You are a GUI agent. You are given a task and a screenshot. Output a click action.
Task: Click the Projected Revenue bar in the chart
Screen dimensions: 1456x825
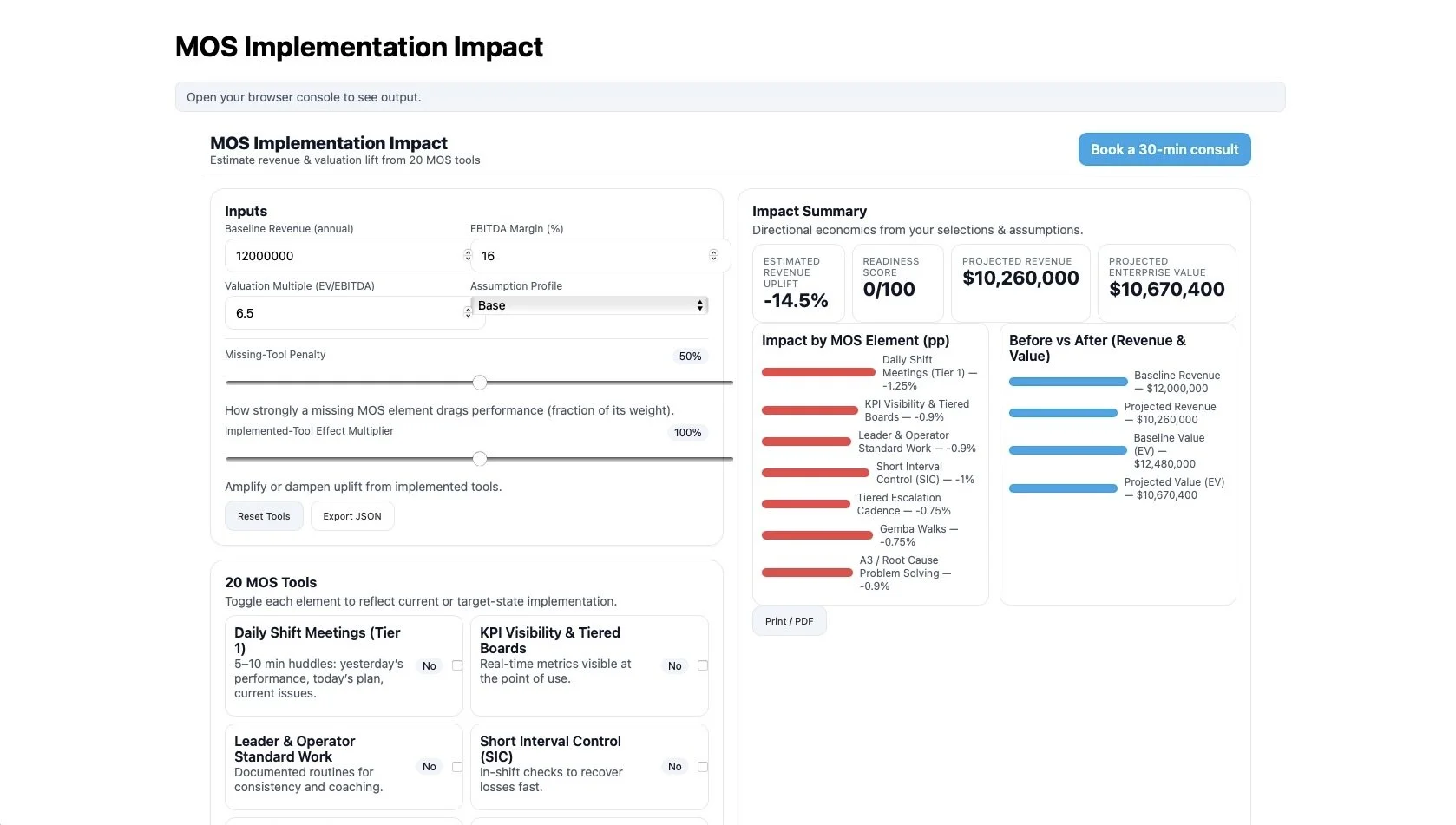1062,413
